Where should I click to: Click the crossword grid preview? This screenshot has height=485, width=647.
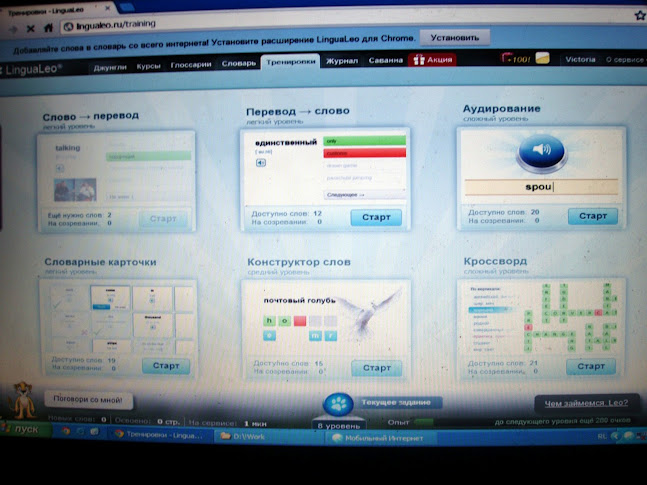tap(571, 318)
